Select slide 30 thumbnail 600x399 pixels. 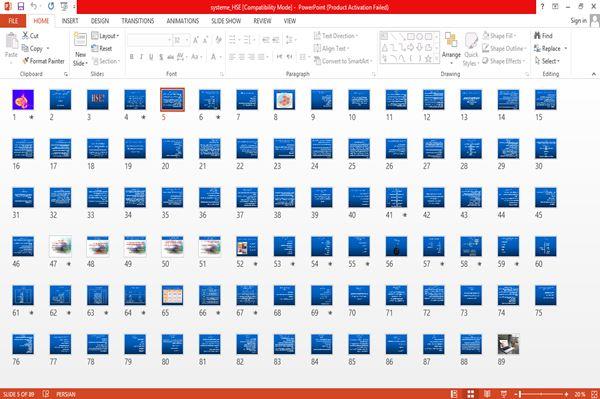coord(546,148)
